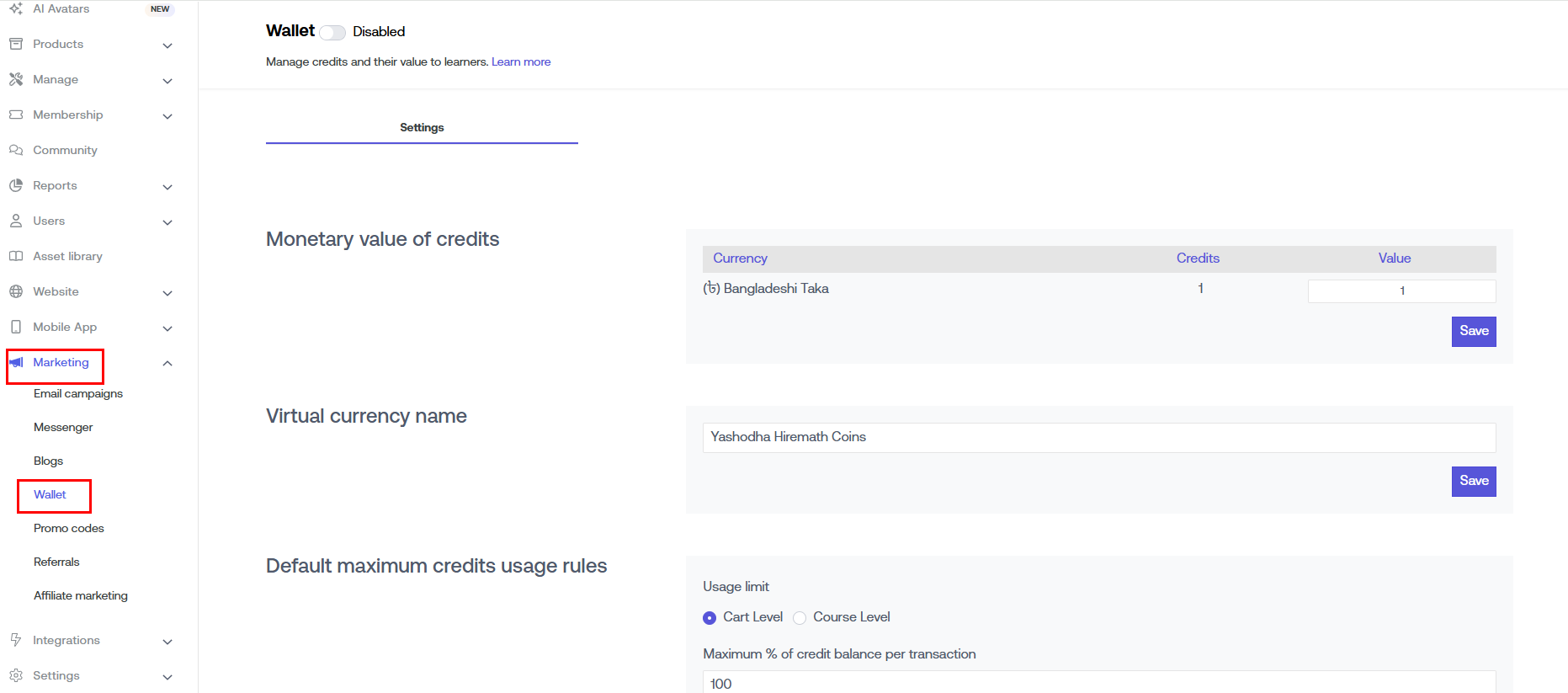Click the Reports pie chart icon
Viewport: 1568px width, 693px height.
point(16,185)
